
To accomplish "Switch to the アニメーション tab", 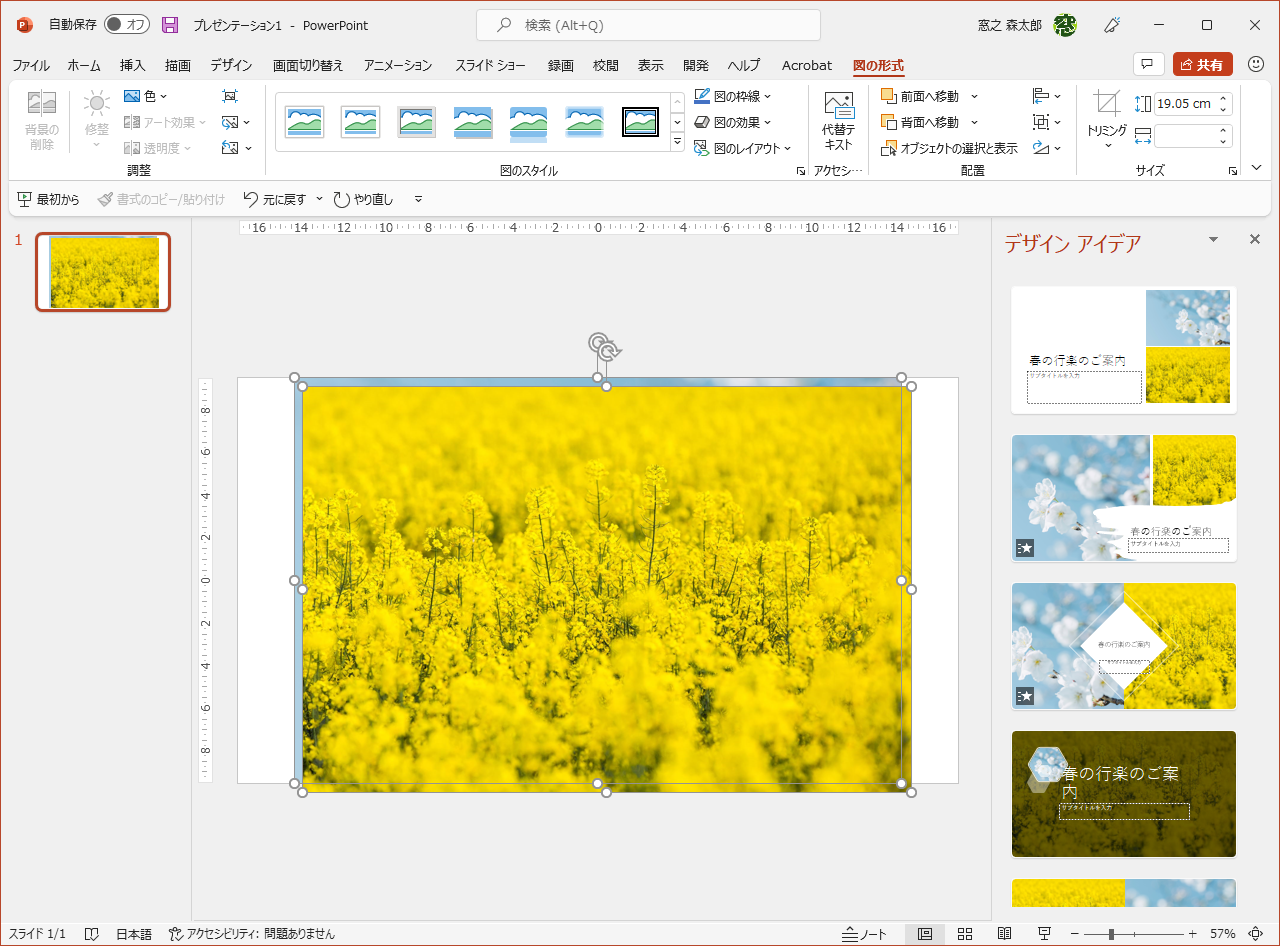I will tap(398, 65).
